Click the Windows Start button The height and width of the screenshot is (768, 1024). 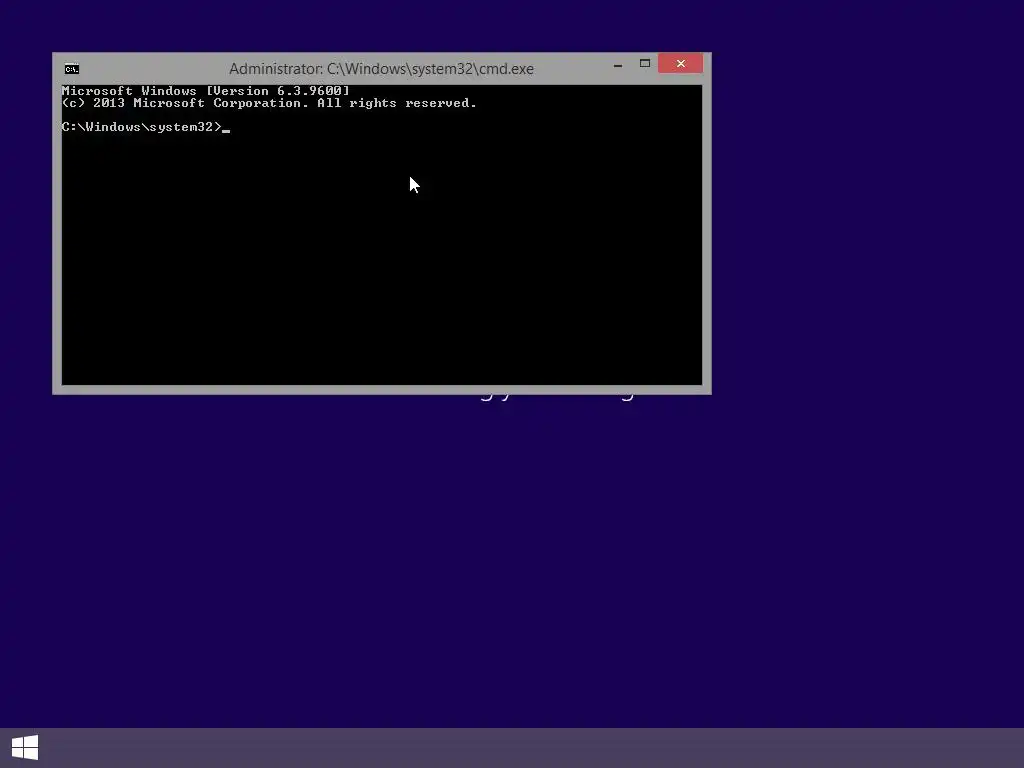point(25,748)
